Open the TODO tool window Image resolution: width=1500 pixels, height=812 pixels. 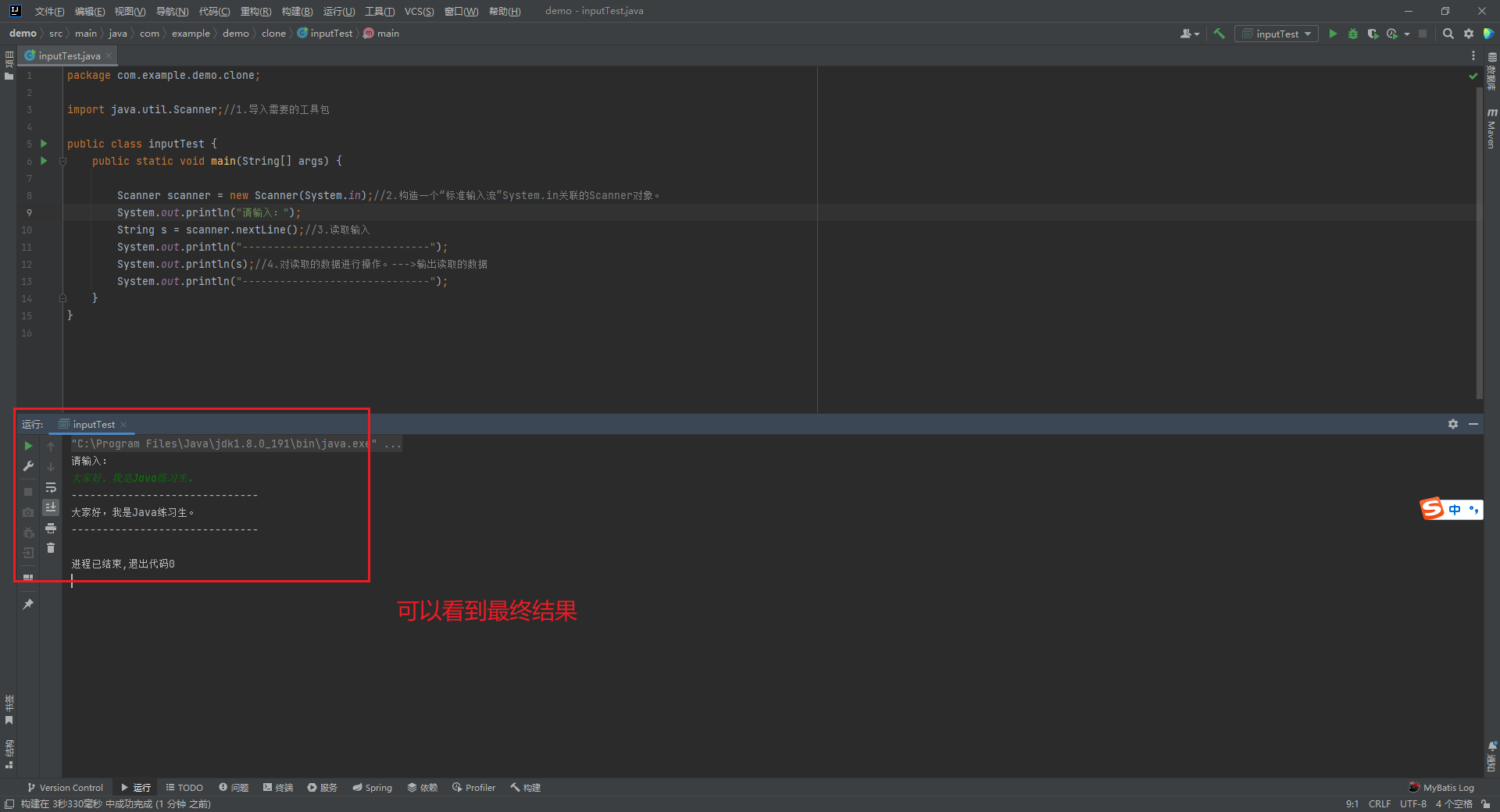184,787
